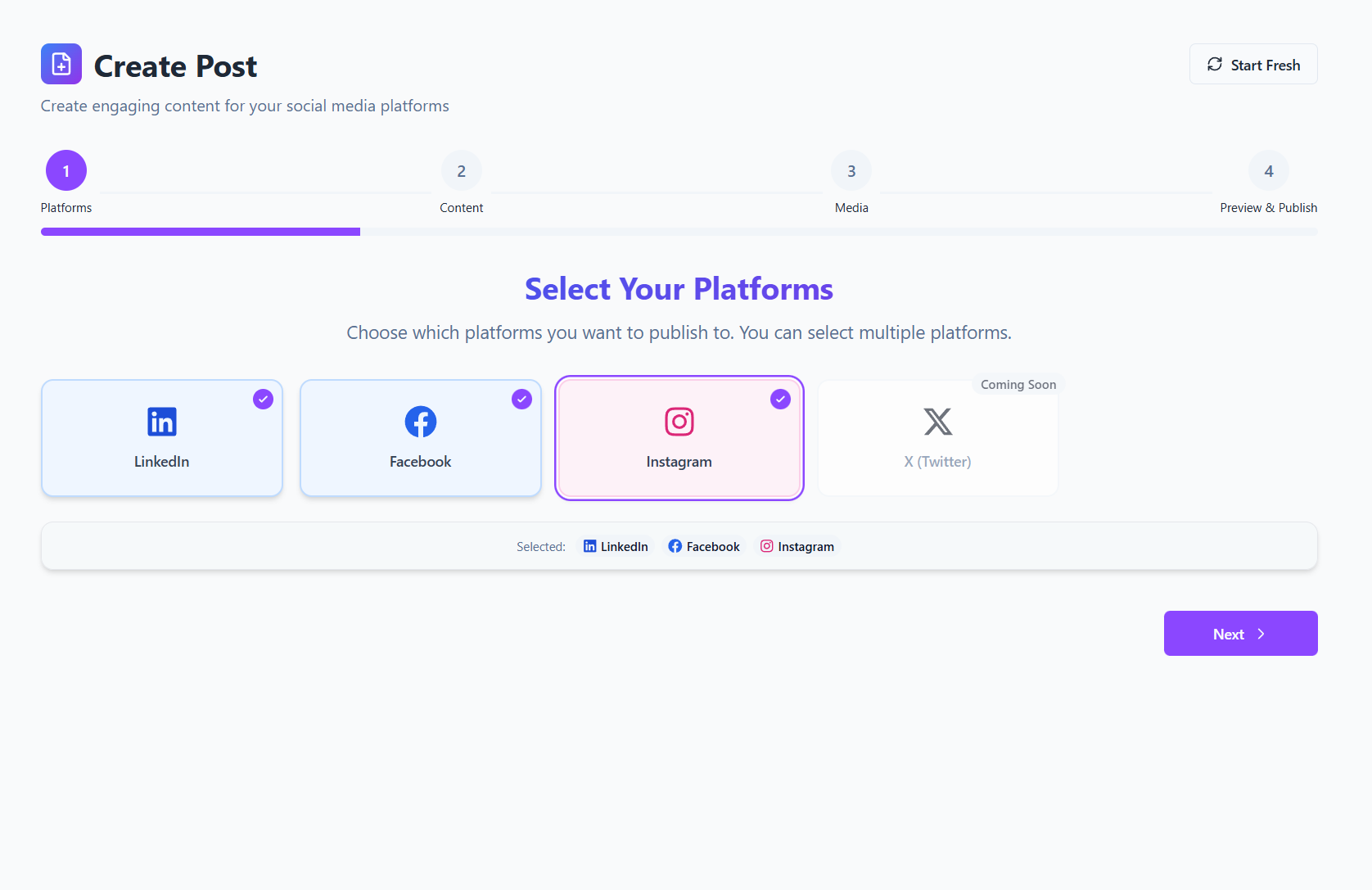
Task: Click the Start Fresh button text
Action: pos(1265,66)
